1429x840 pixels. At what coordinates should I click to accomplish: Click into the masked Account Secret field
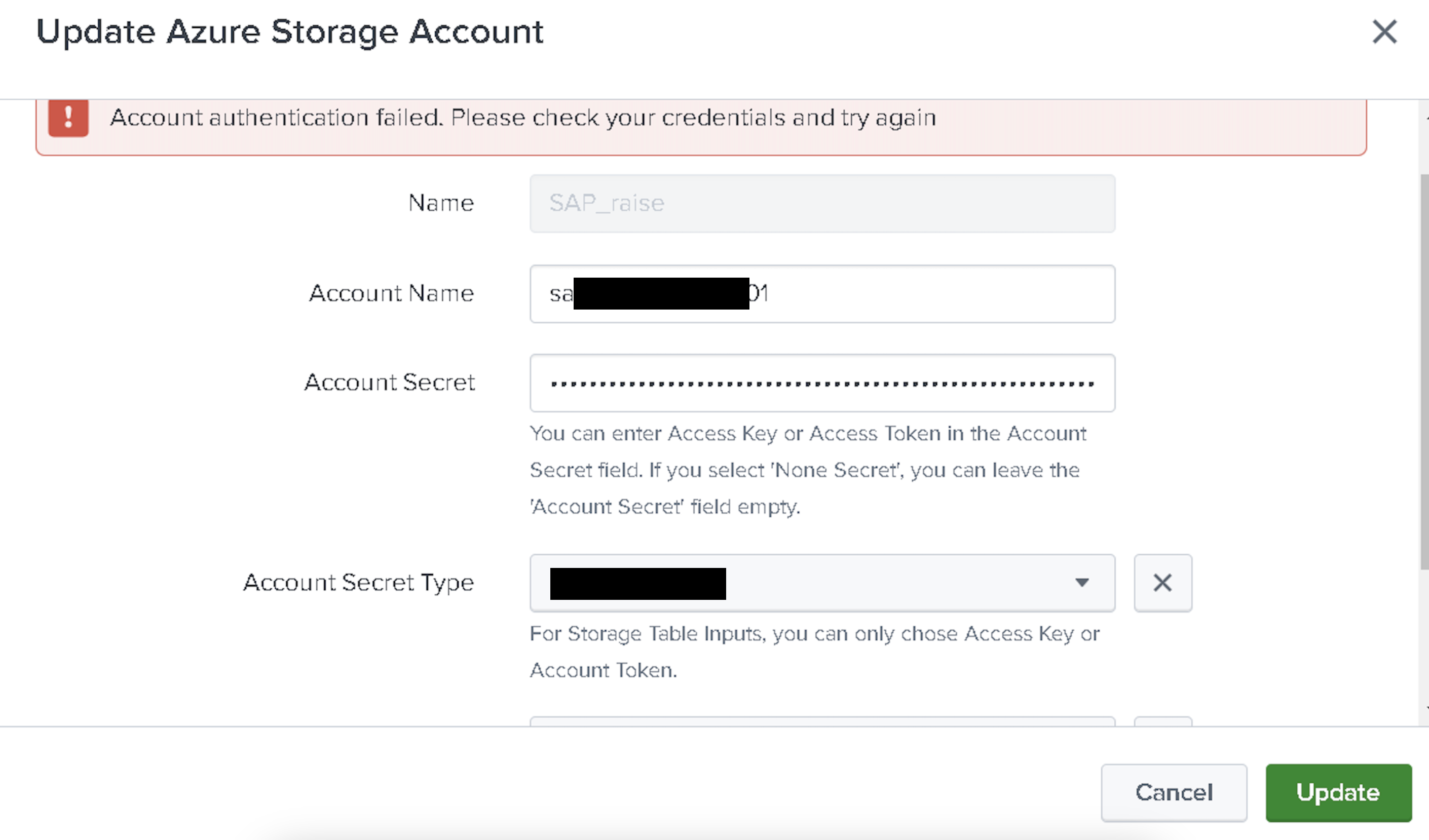coord(822,384)
